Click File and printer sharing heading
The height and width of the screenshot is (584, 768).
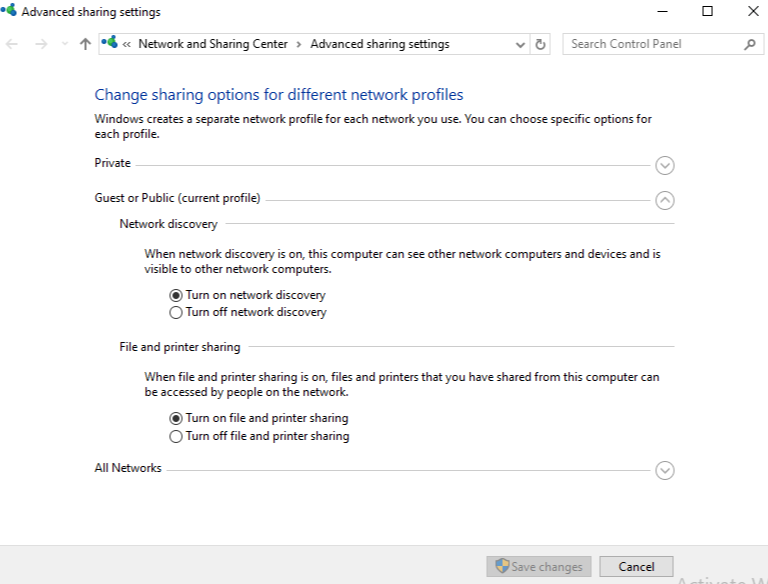[180, 347]
